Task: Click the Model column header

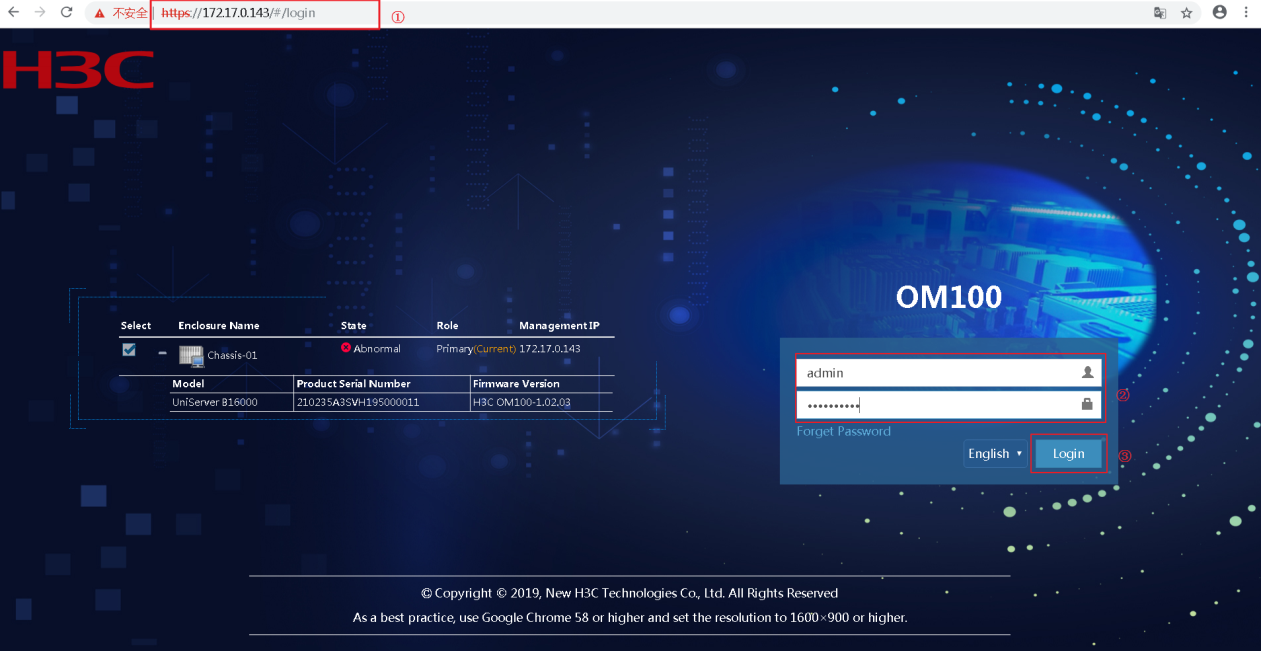Action: 188,383
